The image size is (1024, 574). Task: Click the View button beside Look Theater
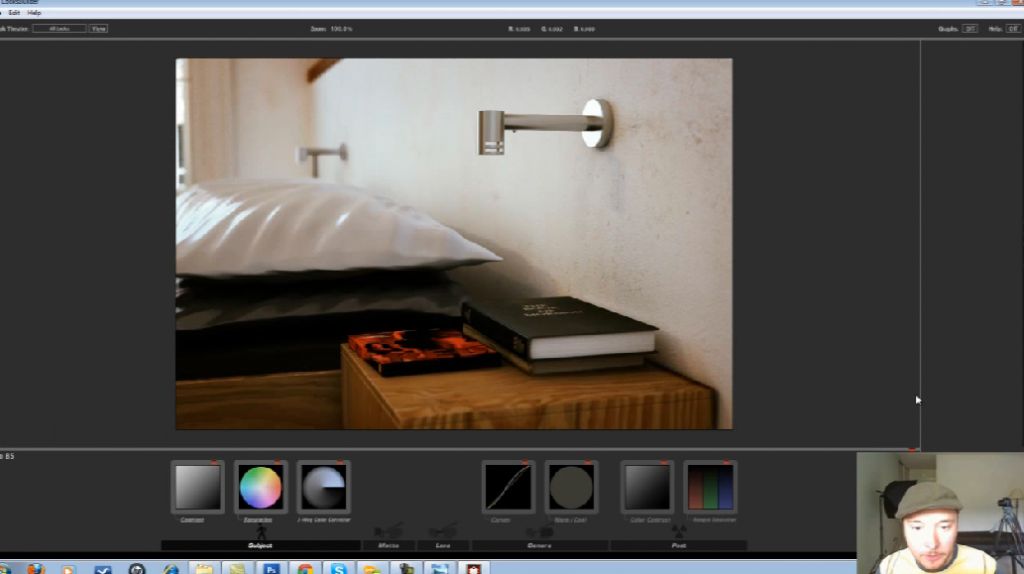(x=99, y=29)
